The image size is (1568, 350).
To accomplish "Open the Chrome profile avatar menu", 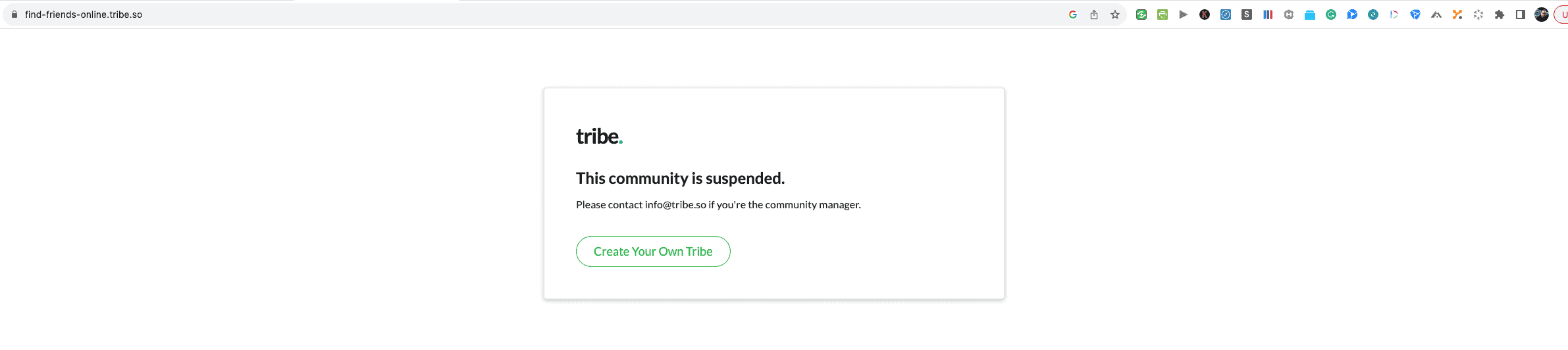I will click(1542, 15).
